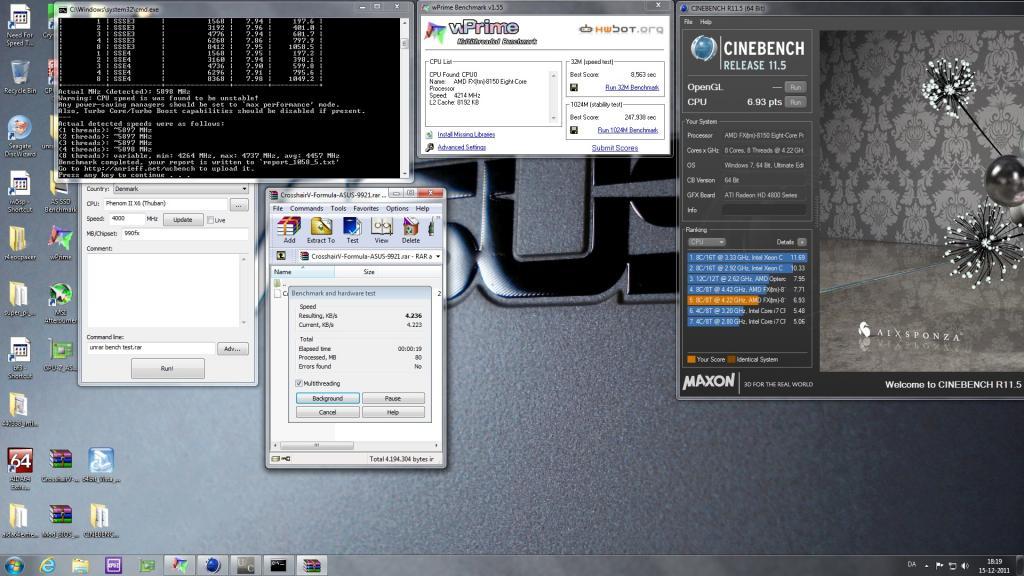This screenshot has height=576, width=1024.
Task: Click the Test icon in the WinRAR toolbar
Action: click(352, 229)
